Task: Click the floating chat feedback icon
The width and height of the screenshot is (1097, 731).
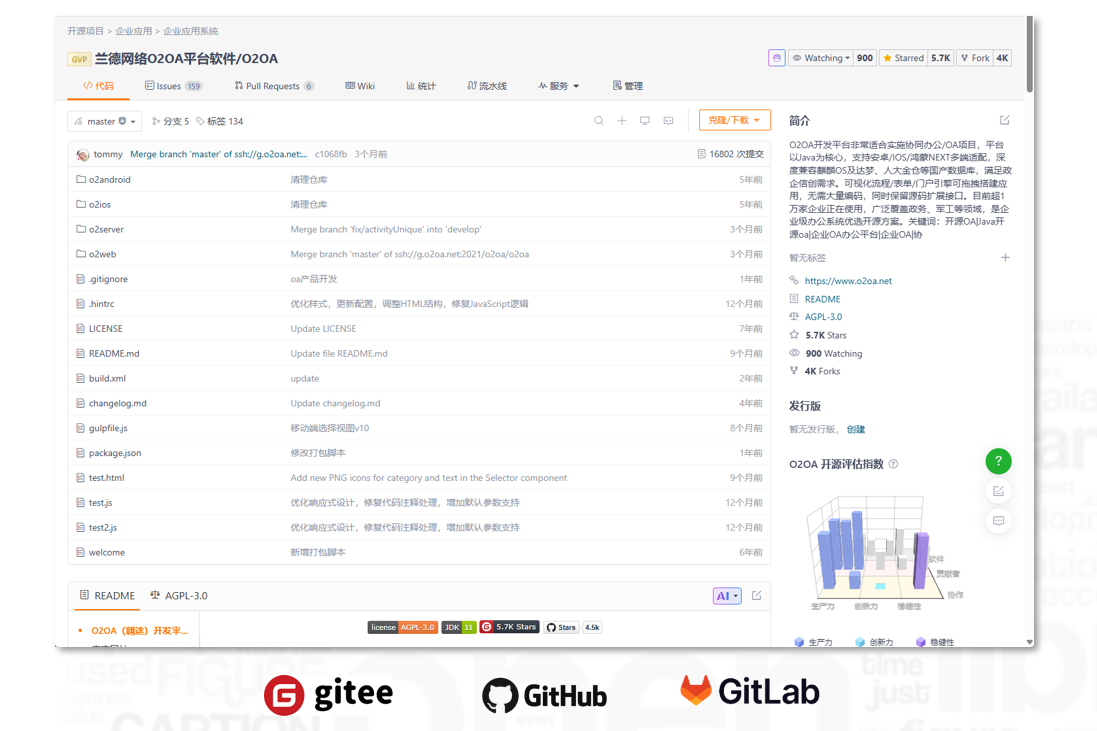Action: [998, 521]
